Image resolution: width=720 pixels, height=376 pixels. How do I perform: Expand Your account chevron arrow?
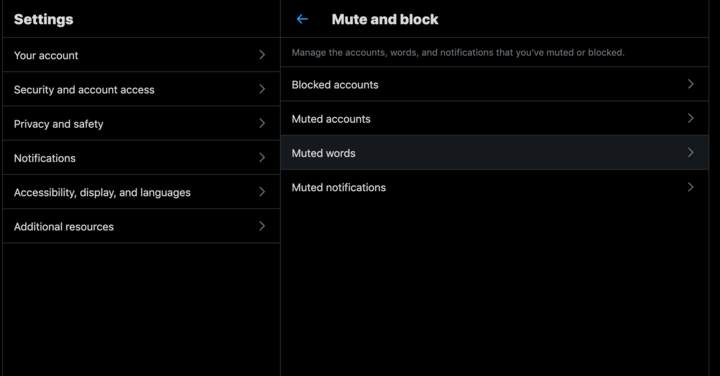tap(262, 55)
